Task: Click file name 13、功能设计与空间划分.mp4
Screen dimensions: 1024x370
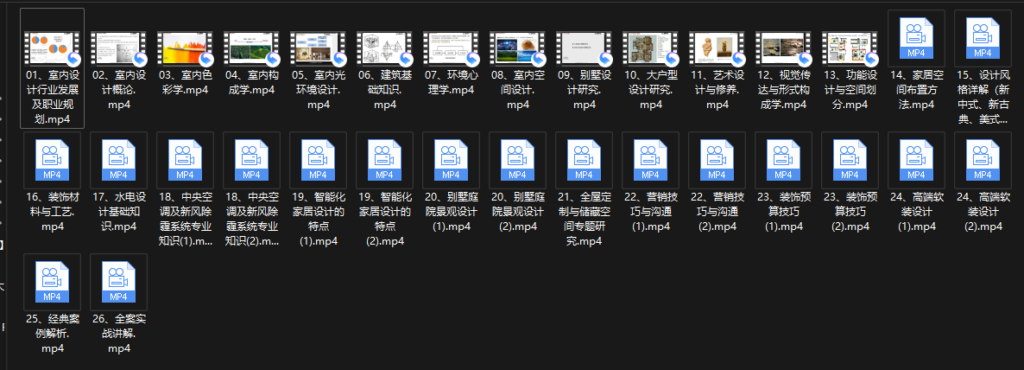Action: (x=850, y=89)
